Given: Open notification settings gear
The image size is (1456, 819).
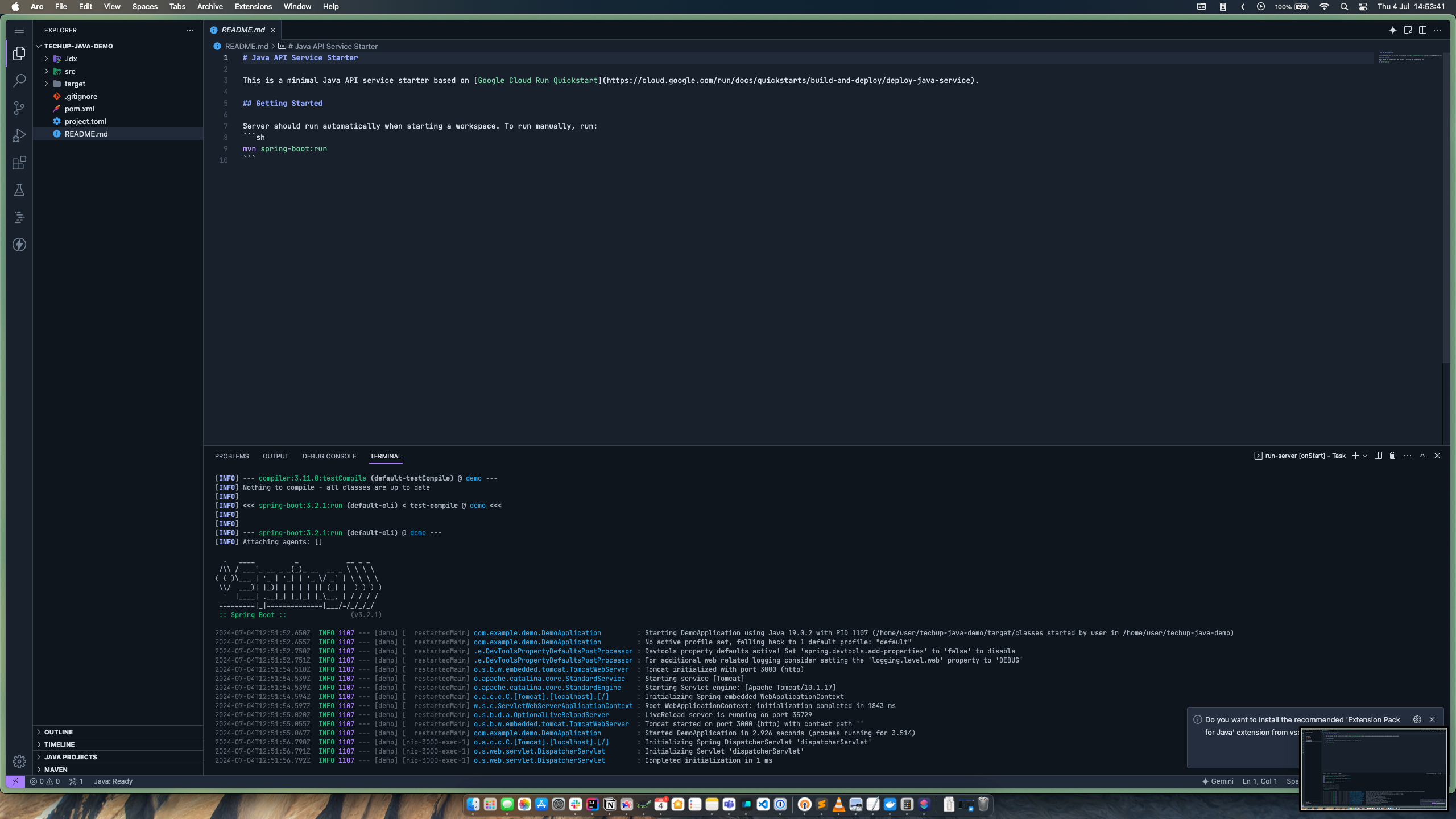Looking at the screenshot, I should [x=1417, y=719].
